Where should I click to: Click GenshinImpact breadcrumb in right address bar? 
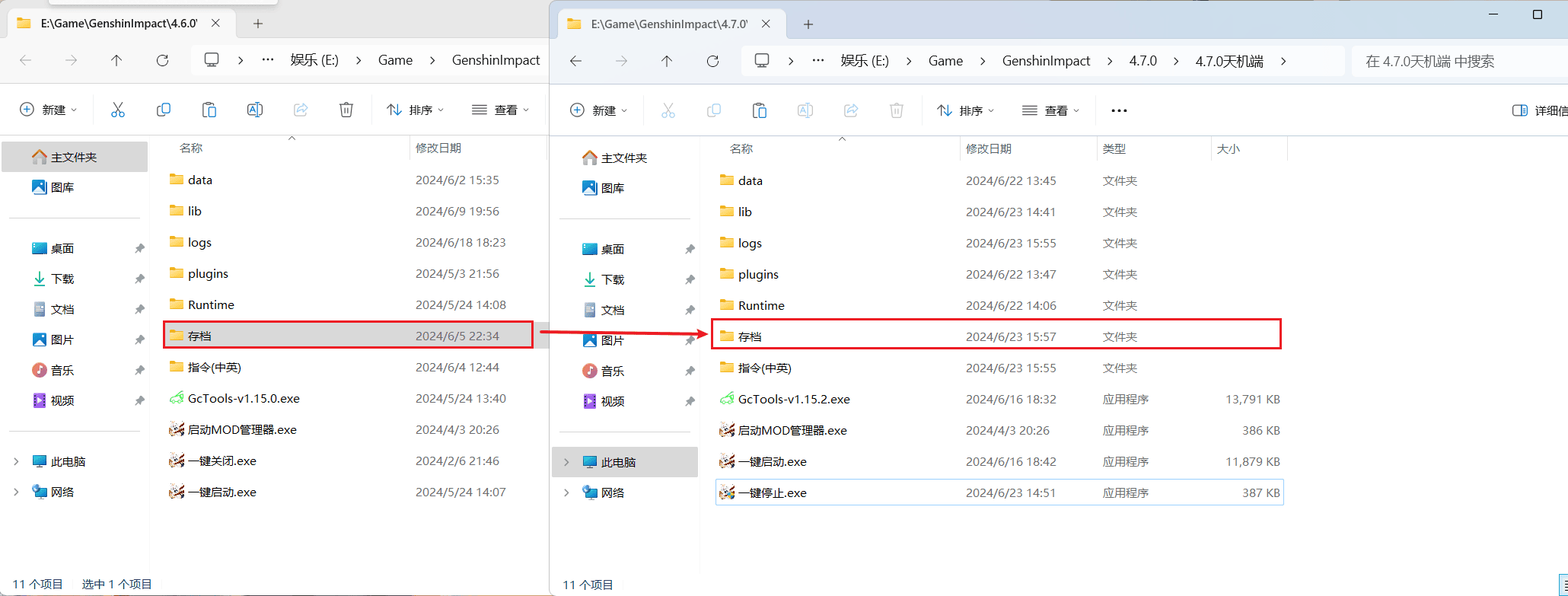[1046, 61]
